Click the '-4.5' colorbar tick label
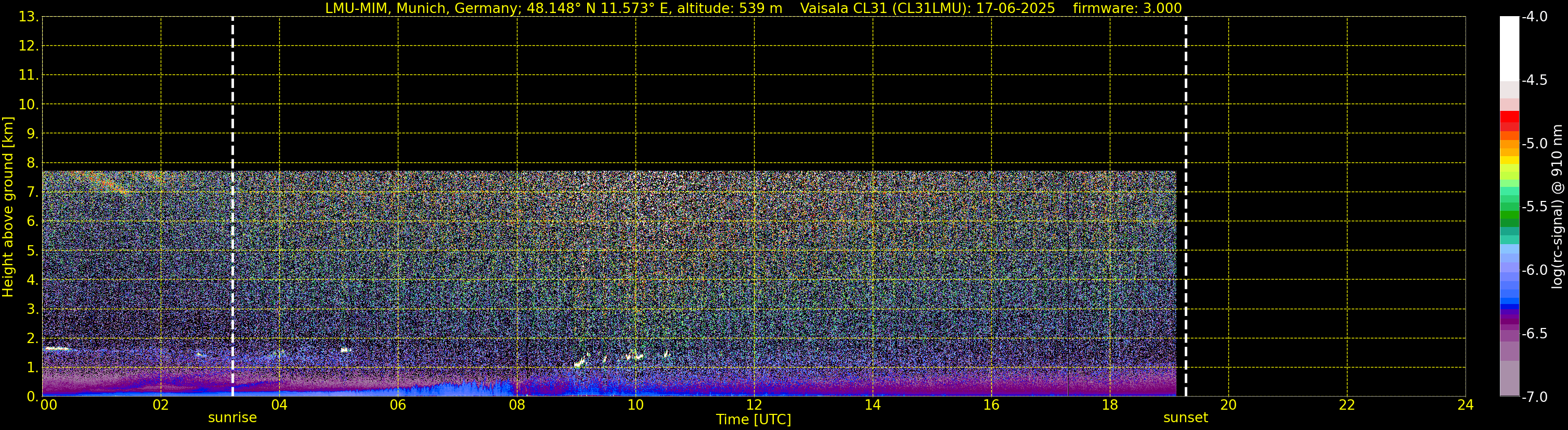Image resolution: width=1568 pixels, height=430 pixels. coord(1535,80)
